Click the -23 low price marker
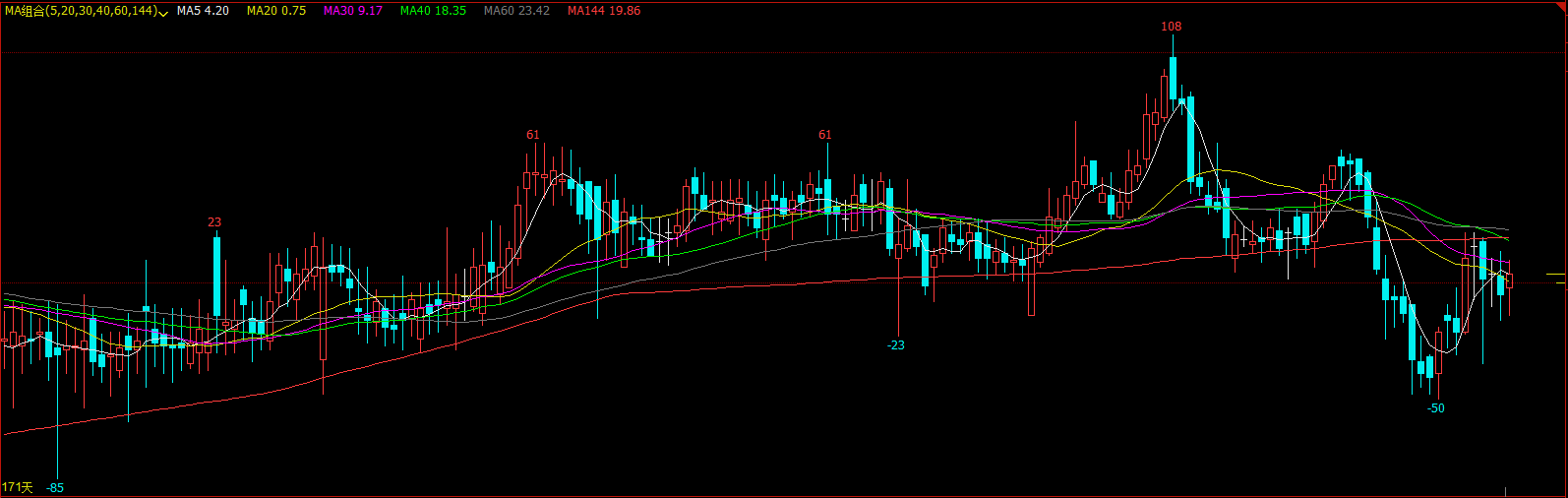This screenshot has height=498, width=1568. click(x=895, y=345)
